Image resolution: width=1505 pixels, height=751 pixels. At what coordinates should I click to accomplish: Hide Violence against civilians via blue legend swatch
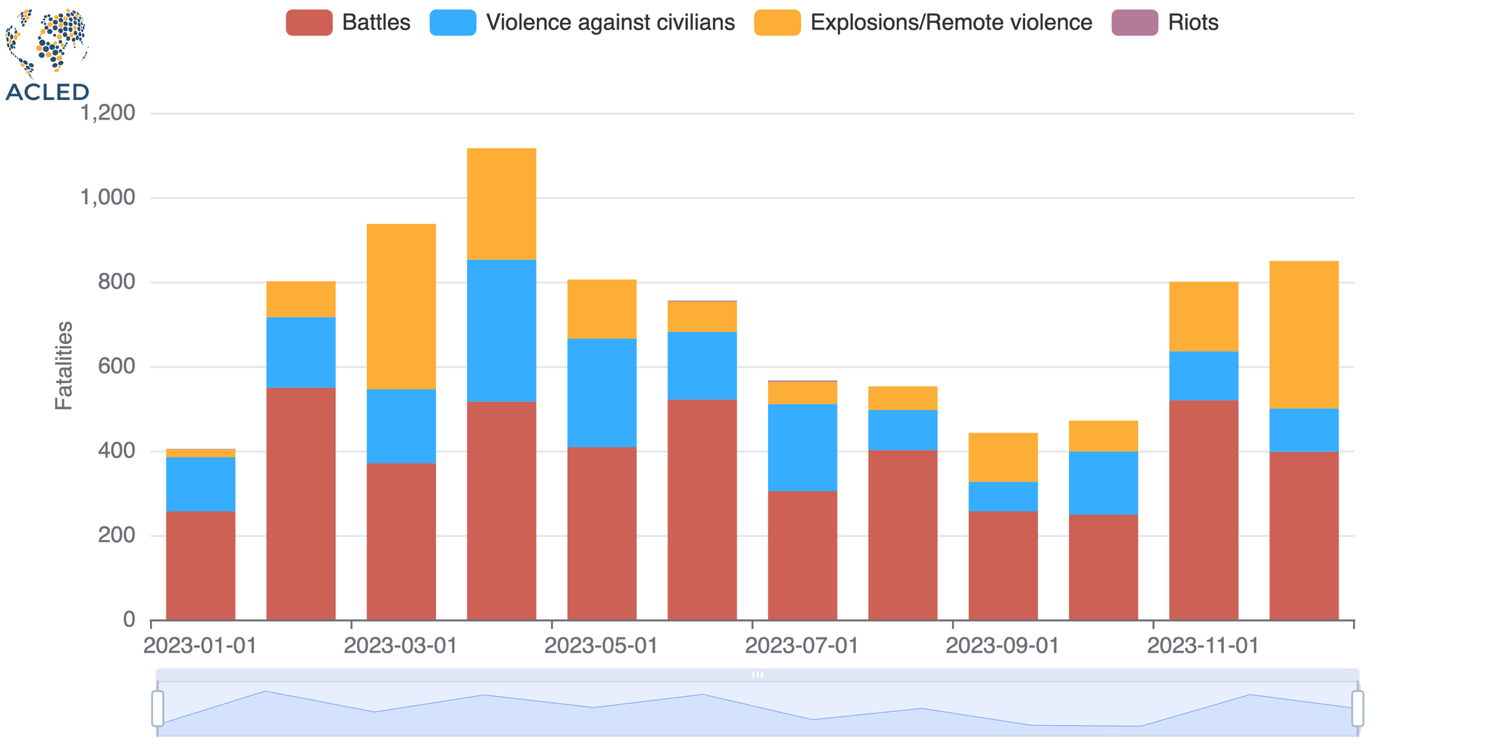click(452, 22)
